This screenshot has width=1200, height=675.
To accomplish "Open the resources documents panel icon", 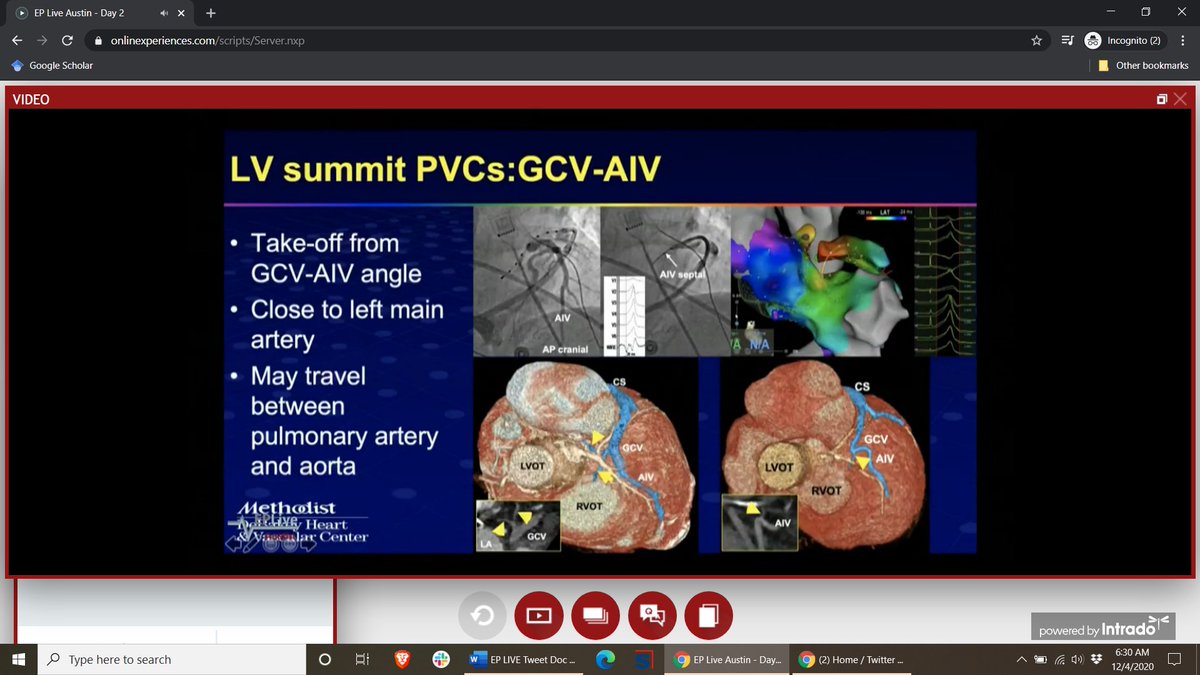I will click(709, 616).
